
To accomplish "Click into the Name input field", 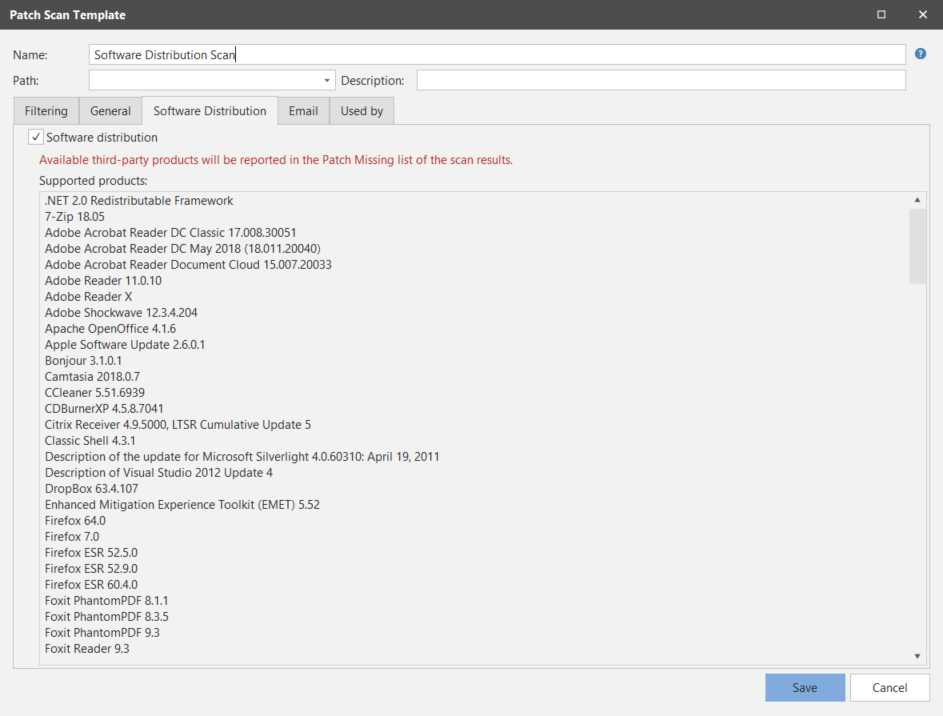I will tap(497, 55).
